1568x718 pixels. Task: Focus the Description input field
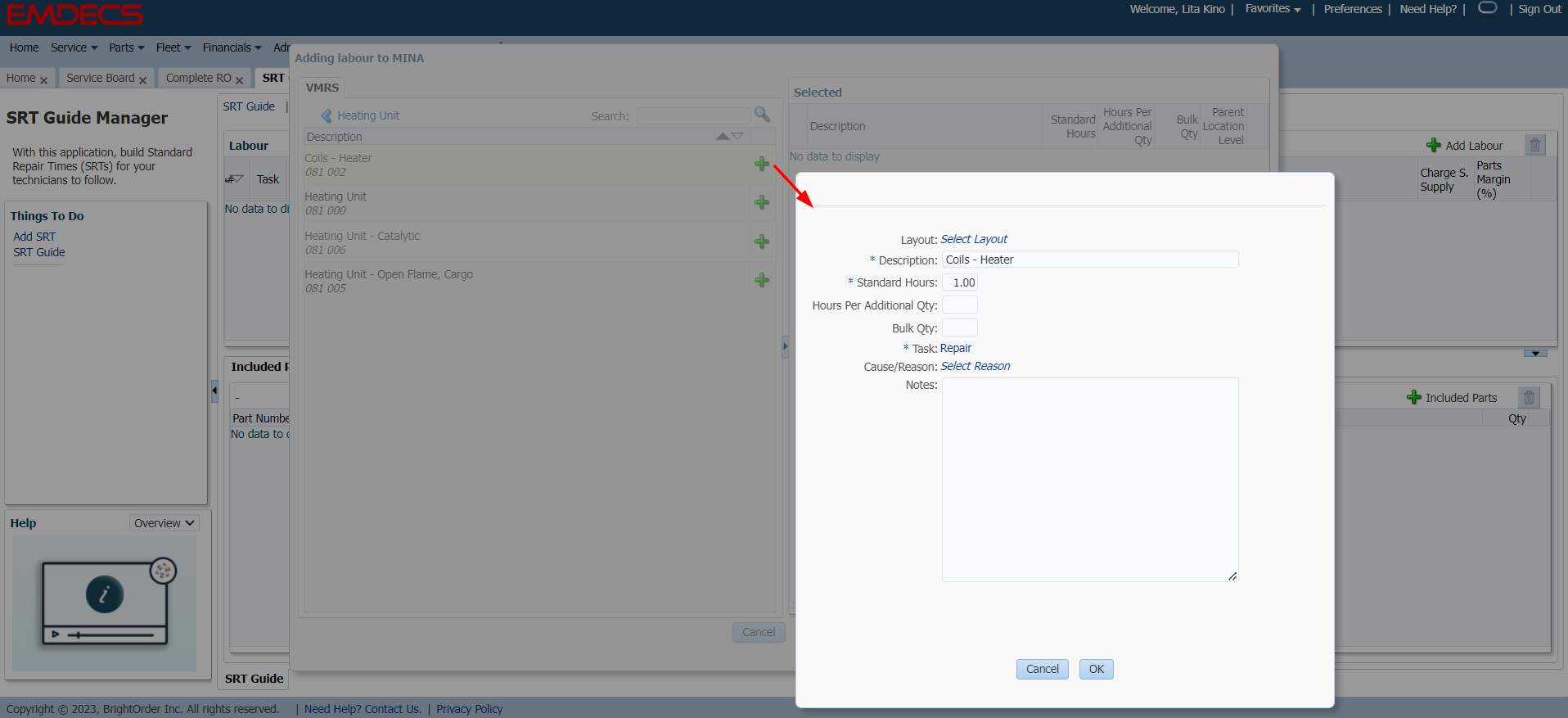pyautogui.click(x=1090, y=260)
